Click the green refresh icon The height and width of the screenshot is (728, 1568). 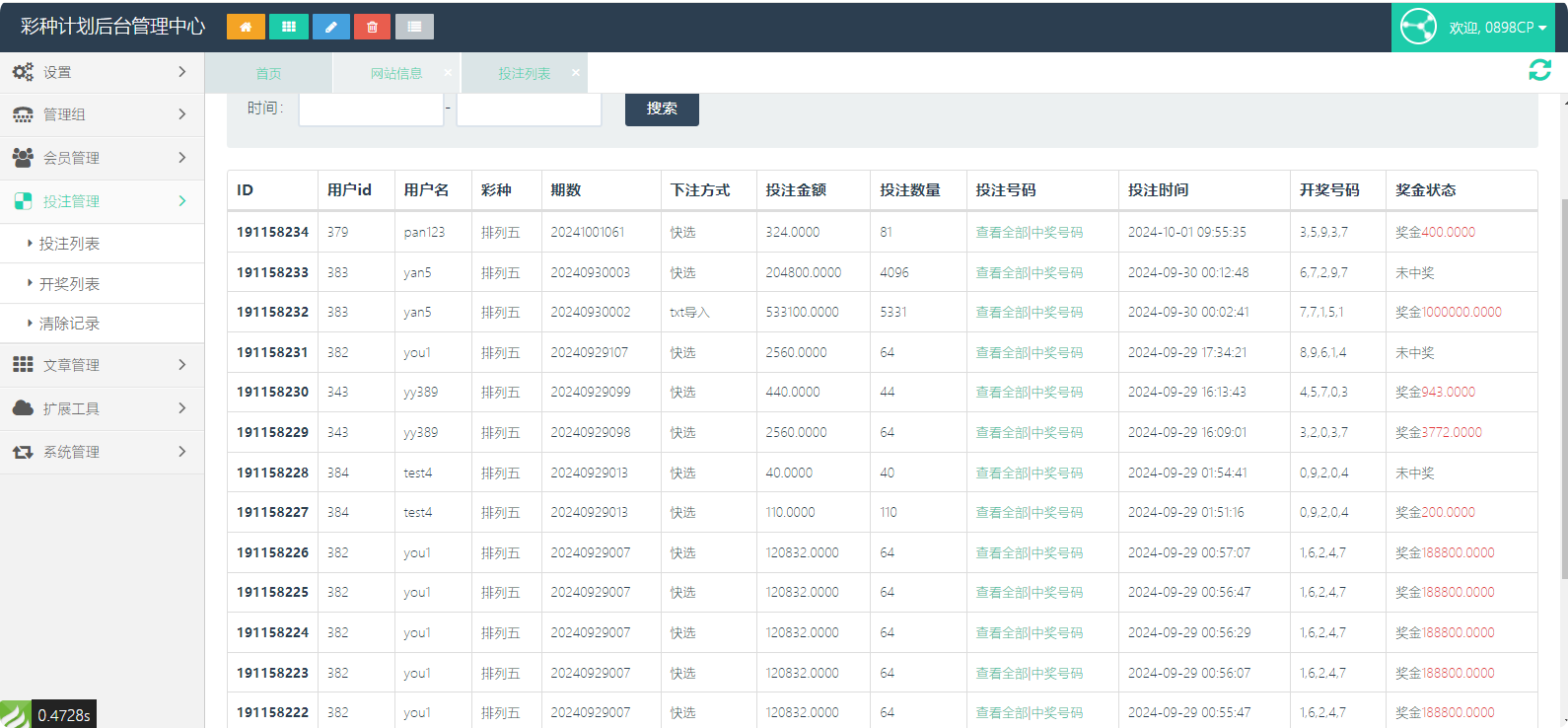(1539, 70)
